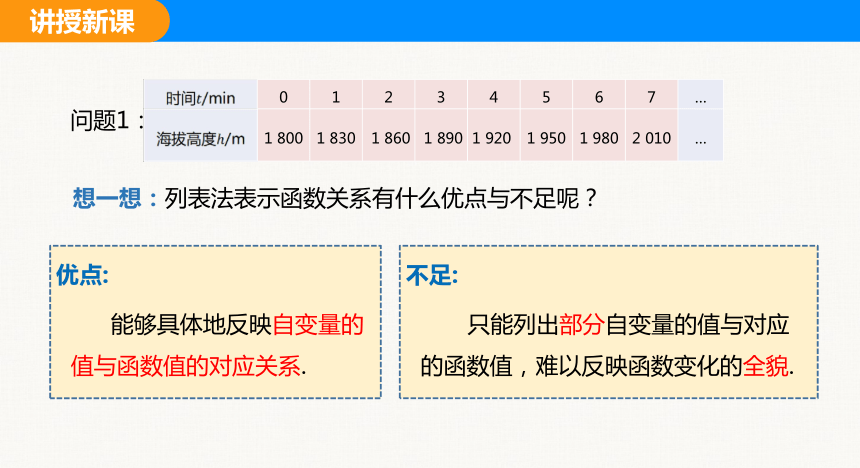This screenshot has height=468, width=860.
Task: Select the text 难以反映函数变化的
Action: click(639, 366)
